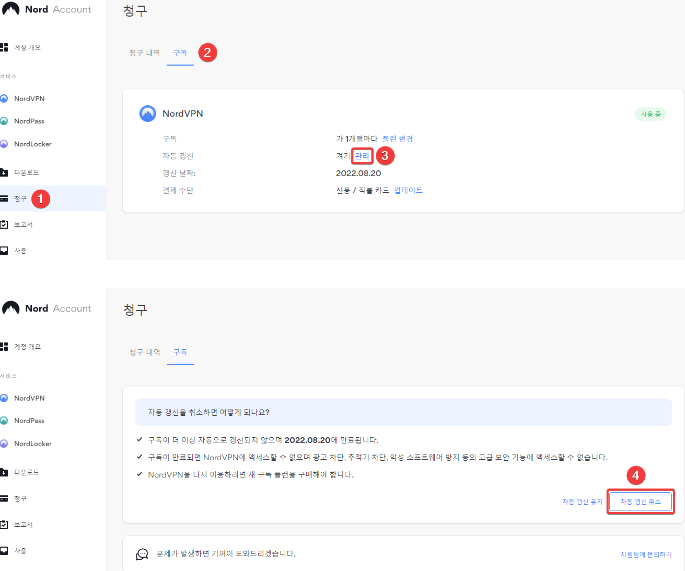Click 자동 갱신 유지 to keep auto-renewal
The height and width of the screenshot is (571, 685).
pos(582,502)
